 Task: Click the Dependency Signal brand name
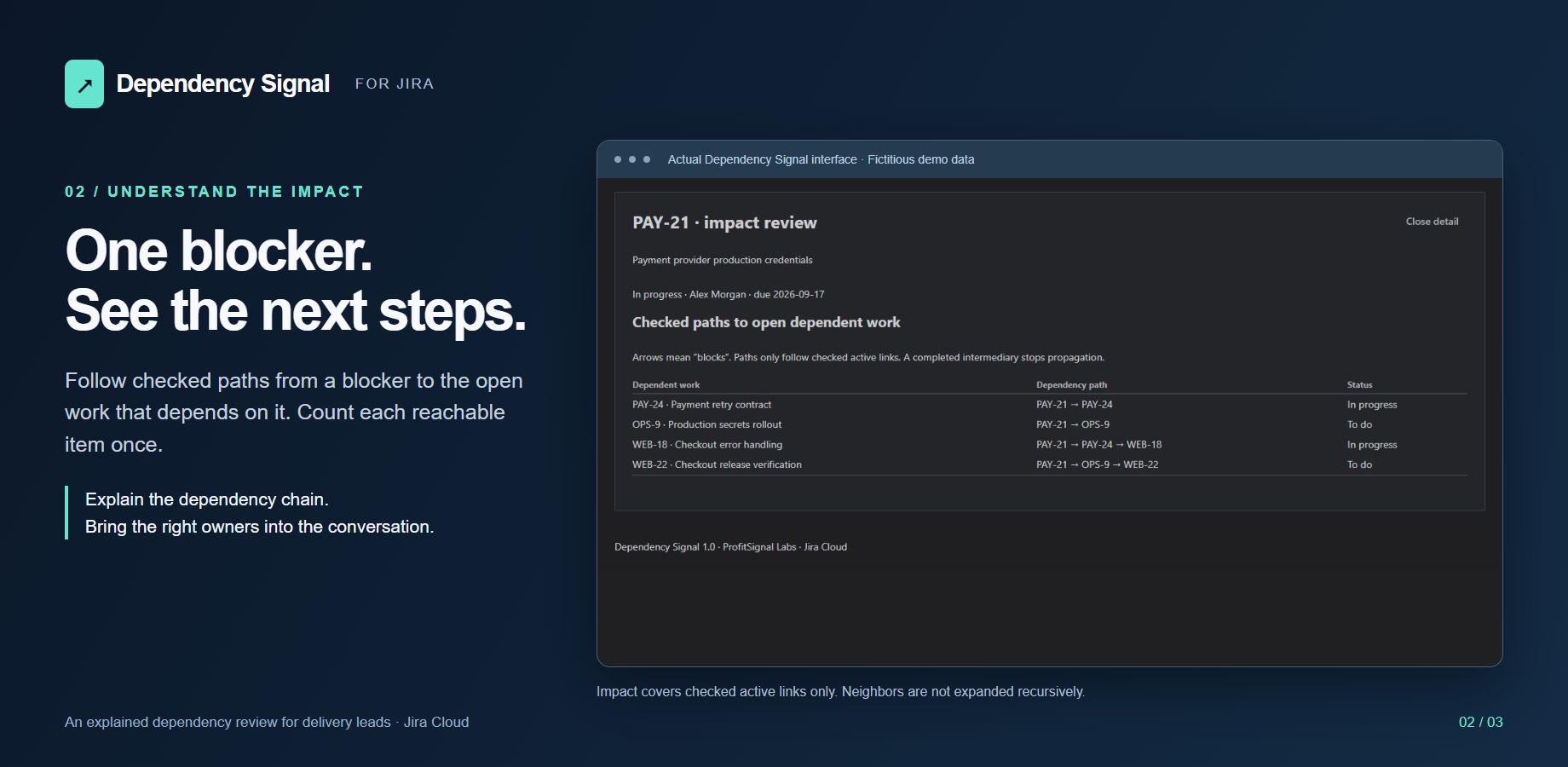coord(222,84)
